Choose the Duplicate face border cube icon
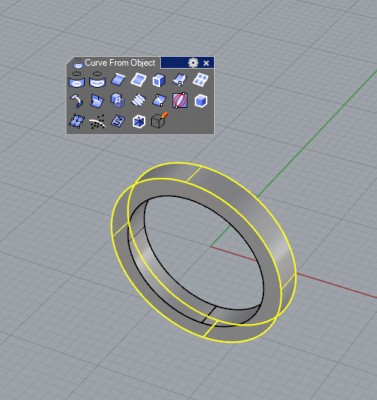 coord(158,80)
